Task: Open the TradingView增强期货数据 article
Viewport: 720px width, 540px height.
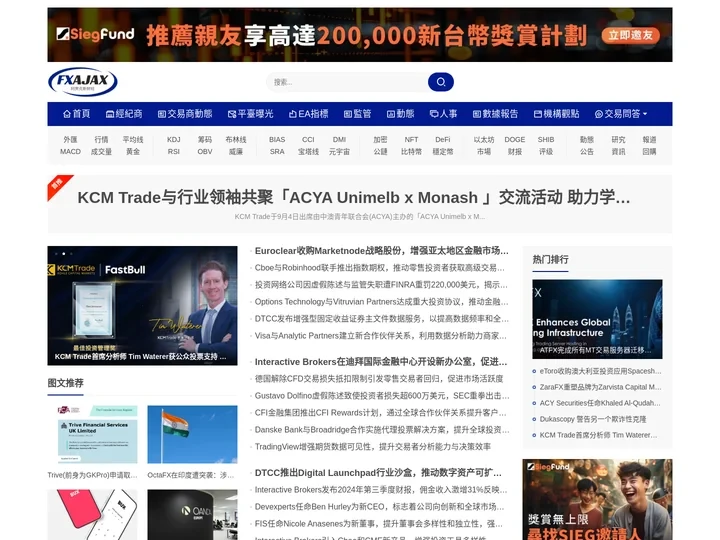Action: pyautogui.click(x=373, y=447)
